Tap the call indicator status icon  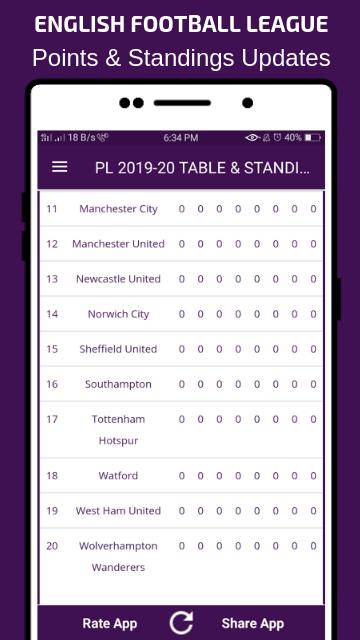[x=103, y=138]
